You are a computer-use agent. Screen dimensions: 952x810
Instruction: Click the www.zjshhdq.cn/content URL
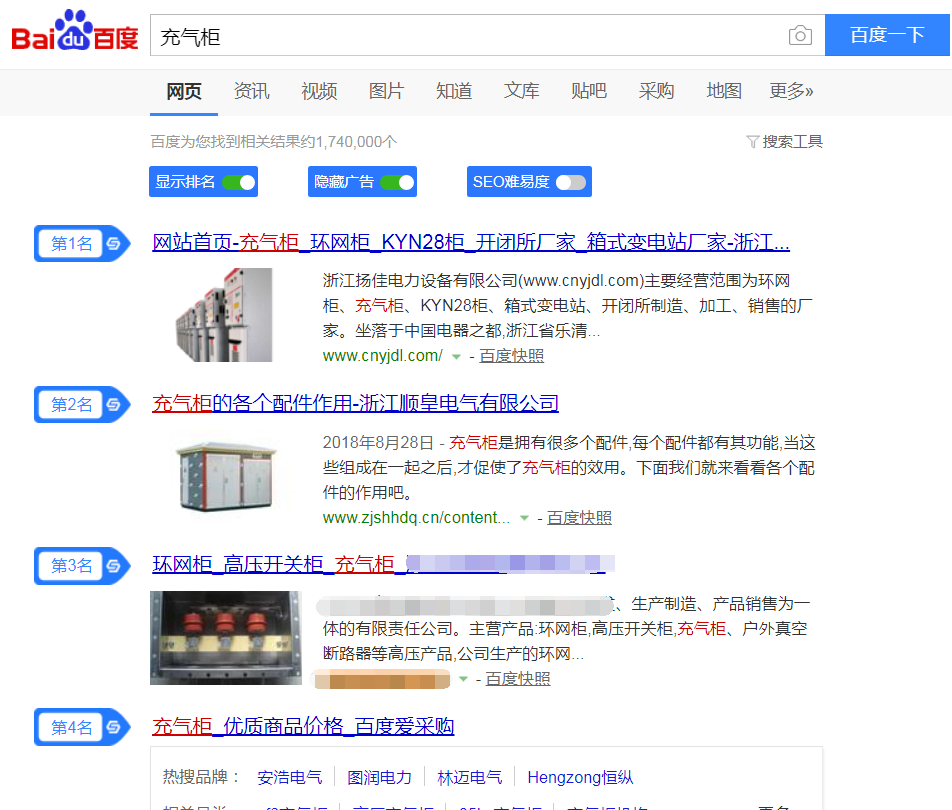point(416,517)
